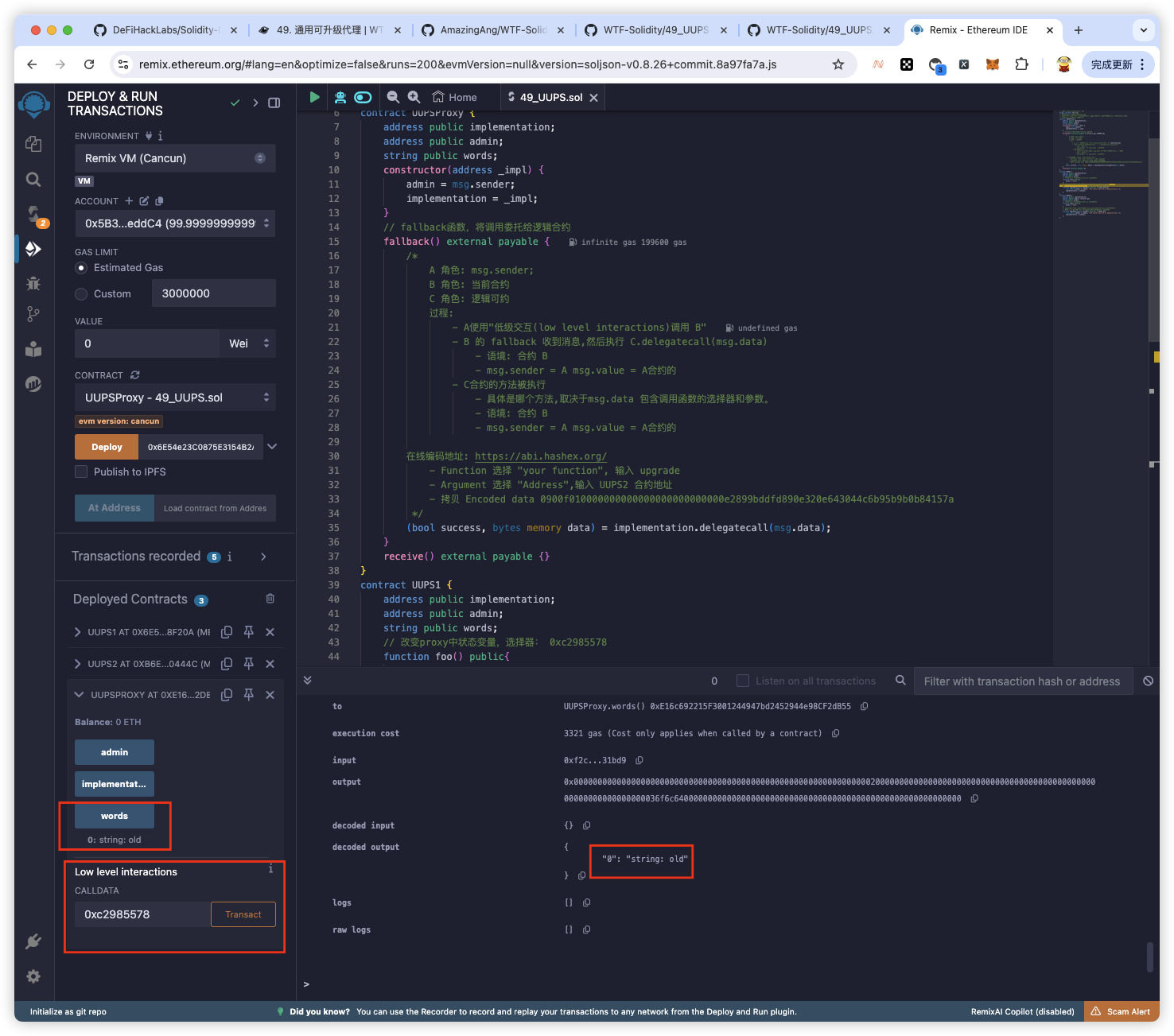Image resolution: width=1174 pixels, height=1036 pixels.
Task: Click the Scam Alert status item
Action: click(1122, 1011)
